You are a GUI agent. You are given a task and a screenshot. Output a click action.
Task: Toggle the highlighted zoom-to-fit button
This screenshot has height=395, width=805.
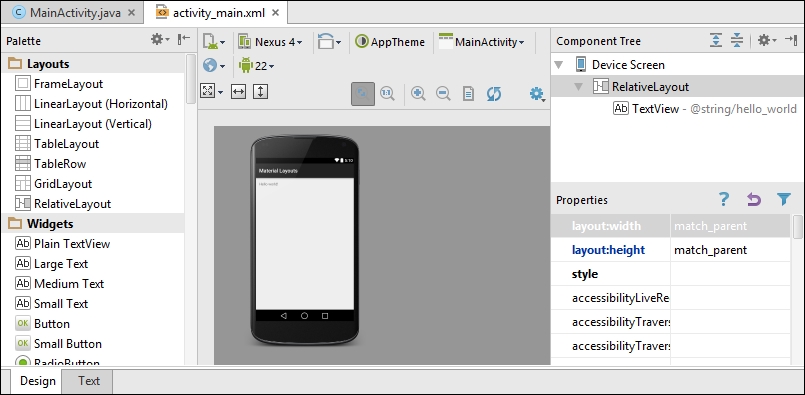[362, 93]
